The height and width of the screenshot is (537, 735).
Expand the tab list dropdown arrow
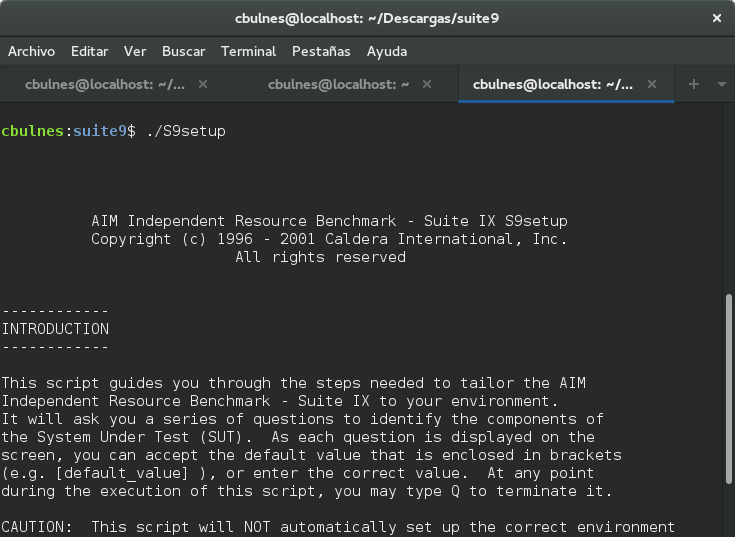pos(722,84)
